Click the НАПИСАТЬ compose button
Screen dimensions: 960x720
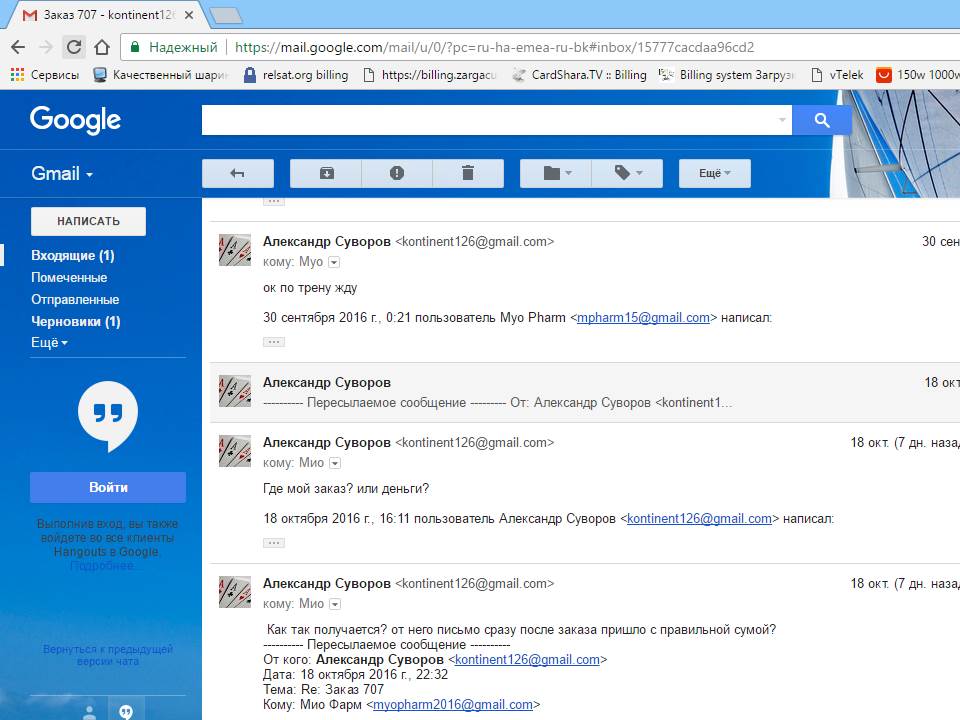88,221
